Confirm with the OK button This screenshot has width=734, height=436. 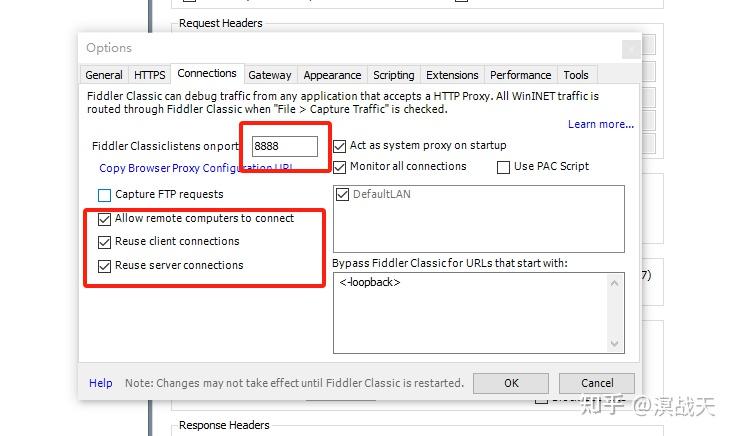511,383
